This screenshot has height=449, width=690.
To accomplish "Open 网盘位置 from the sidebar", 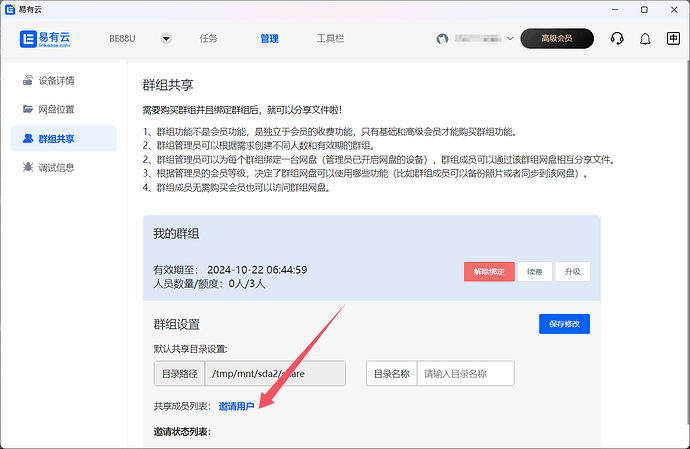I will pyautogui.click(x=57, y=109).
